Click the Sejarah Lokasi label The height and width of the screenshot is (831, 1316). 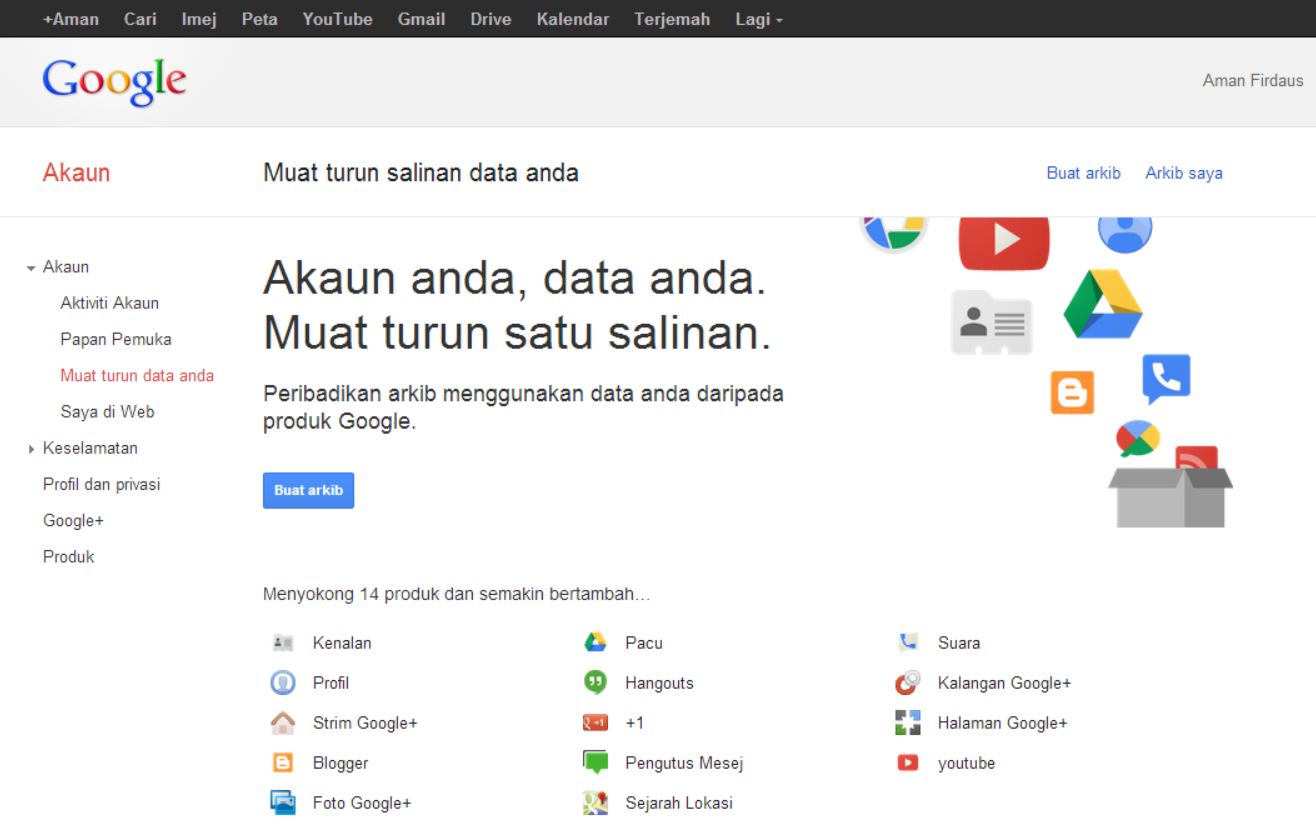coord(679,803)
